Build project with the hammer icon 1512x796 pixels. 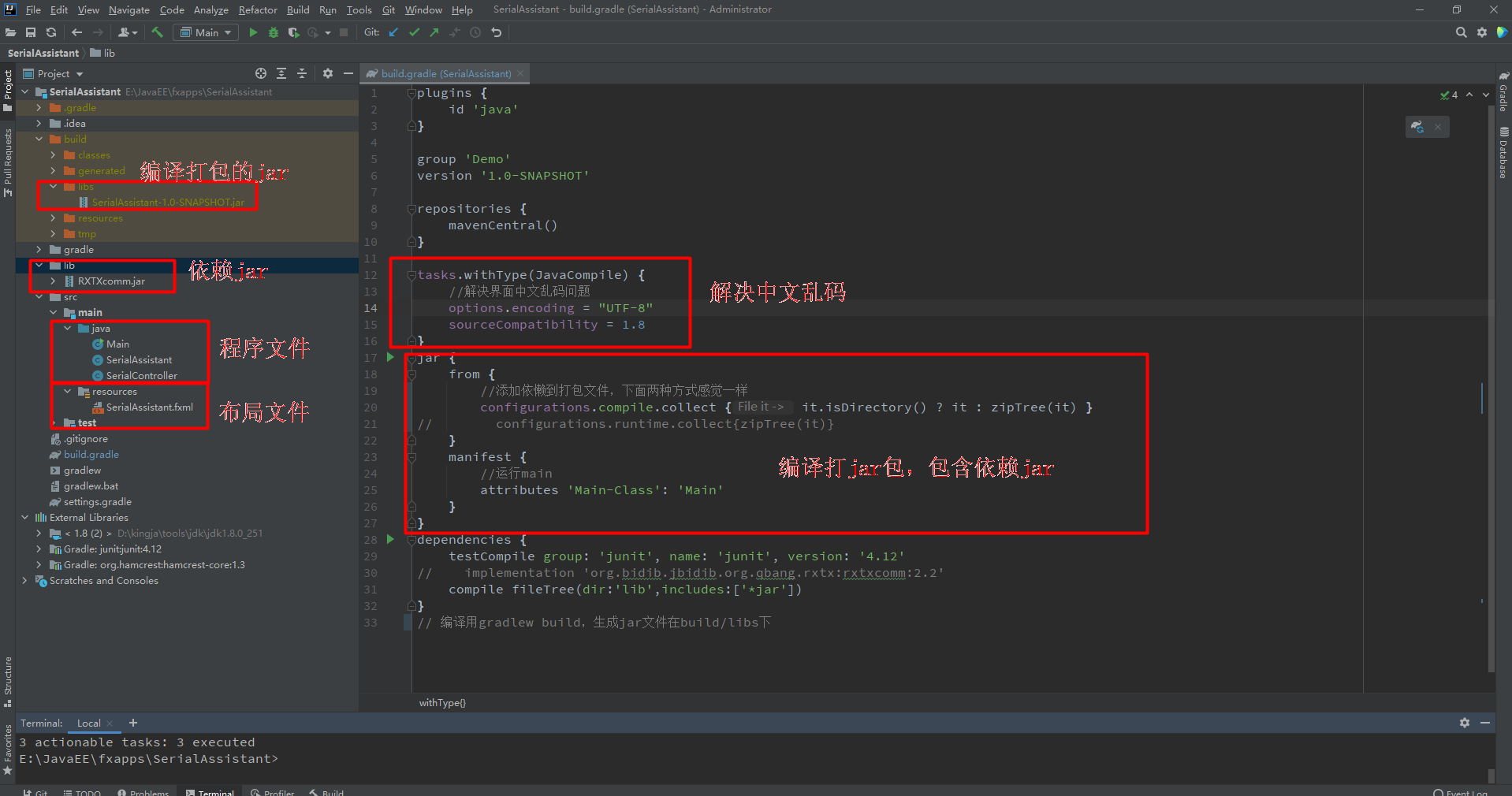(158, 32)
